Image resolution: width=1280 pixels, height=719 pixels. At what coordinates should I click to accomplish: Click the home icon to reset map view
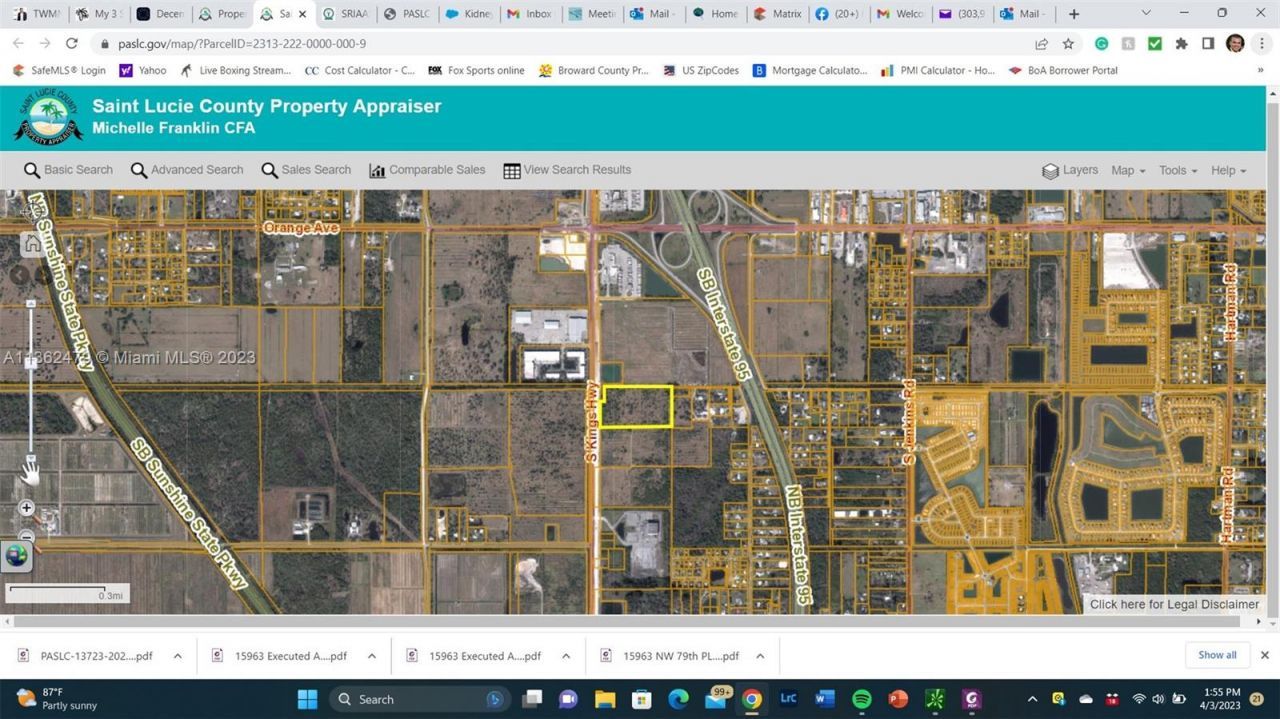click(31, 243)
